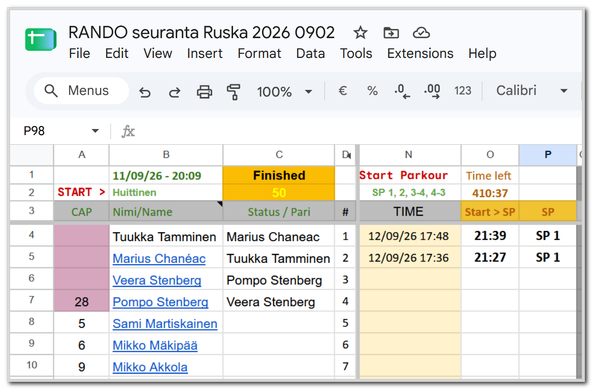Open the Help menu
The width and height of the screenshot is (592, 389).
482,54
